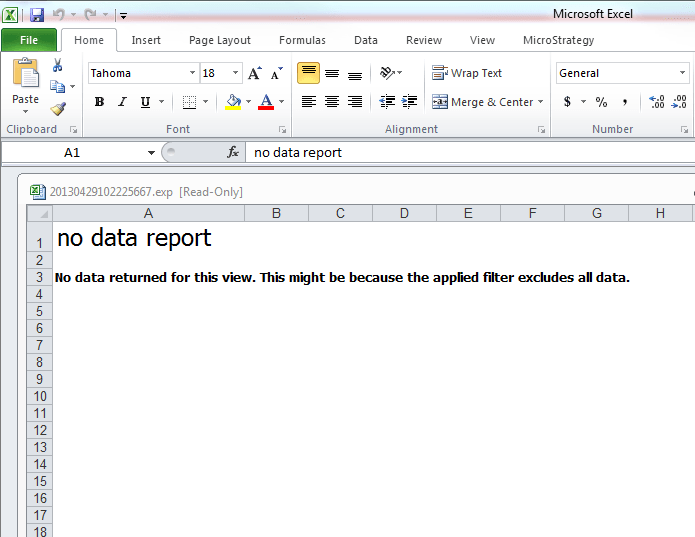Open the green File button

point(29,40)
